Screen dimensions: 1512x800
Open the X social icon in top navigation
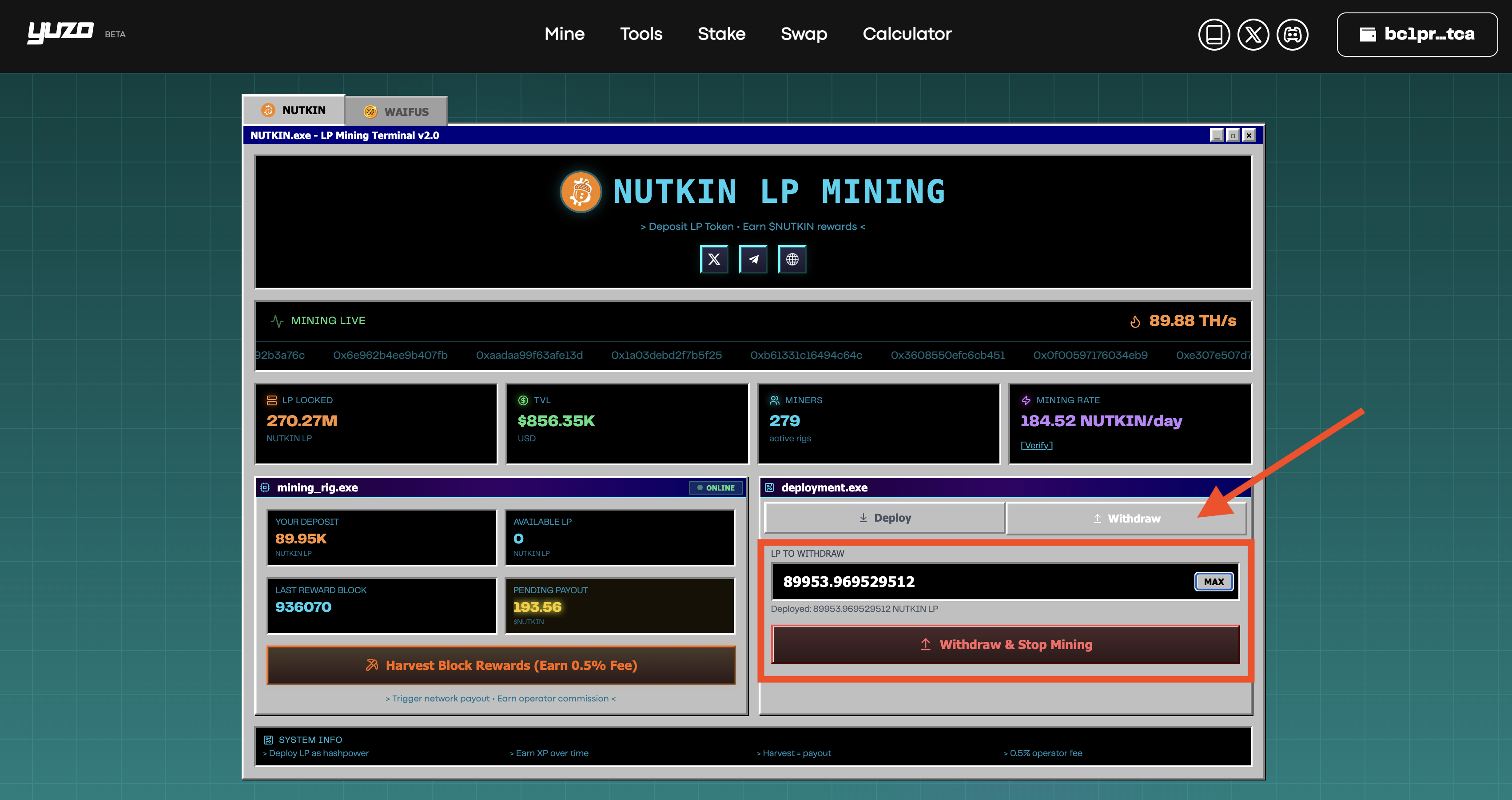coord(1253,35)
